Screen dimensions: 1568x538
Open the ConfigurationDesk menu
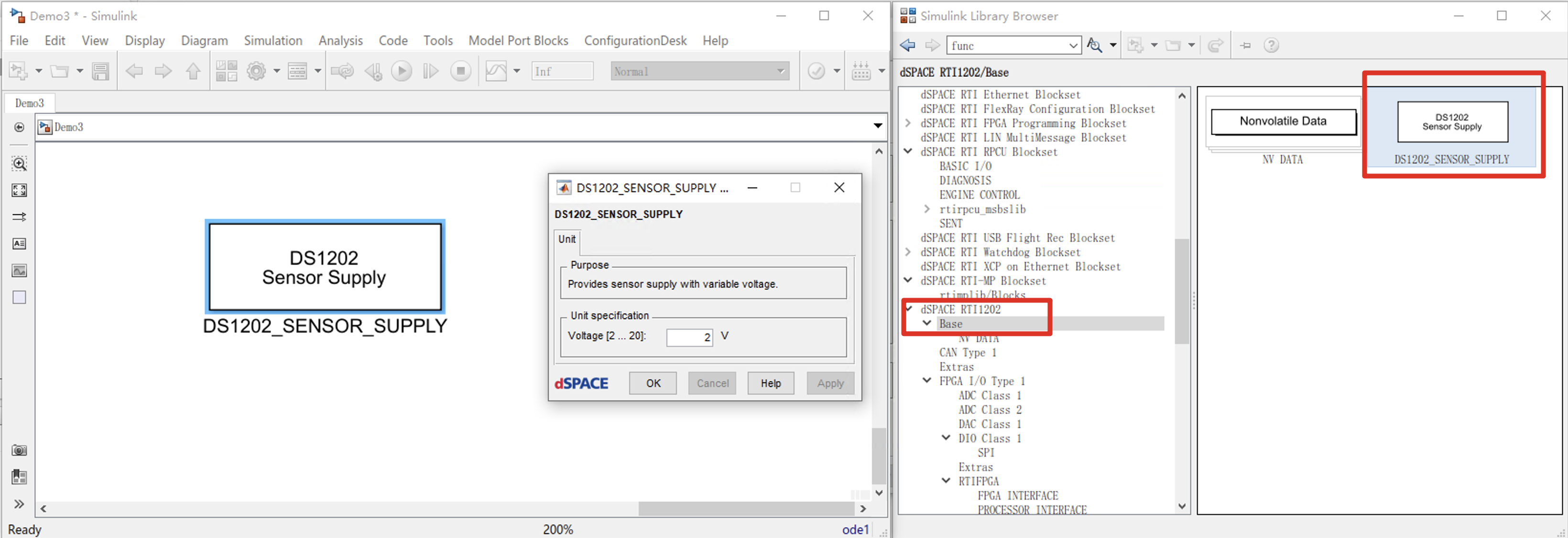click(635, 41)
